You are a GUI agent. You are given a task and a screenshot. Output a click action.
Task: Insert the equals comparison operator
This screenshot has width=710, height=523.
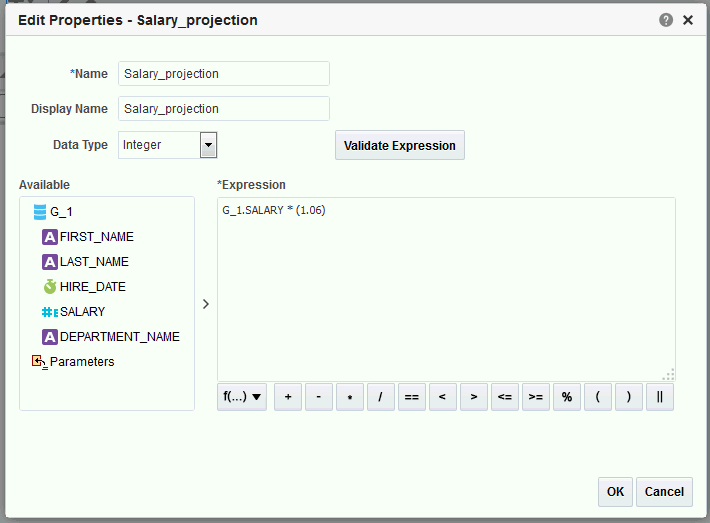click(412, 397)
